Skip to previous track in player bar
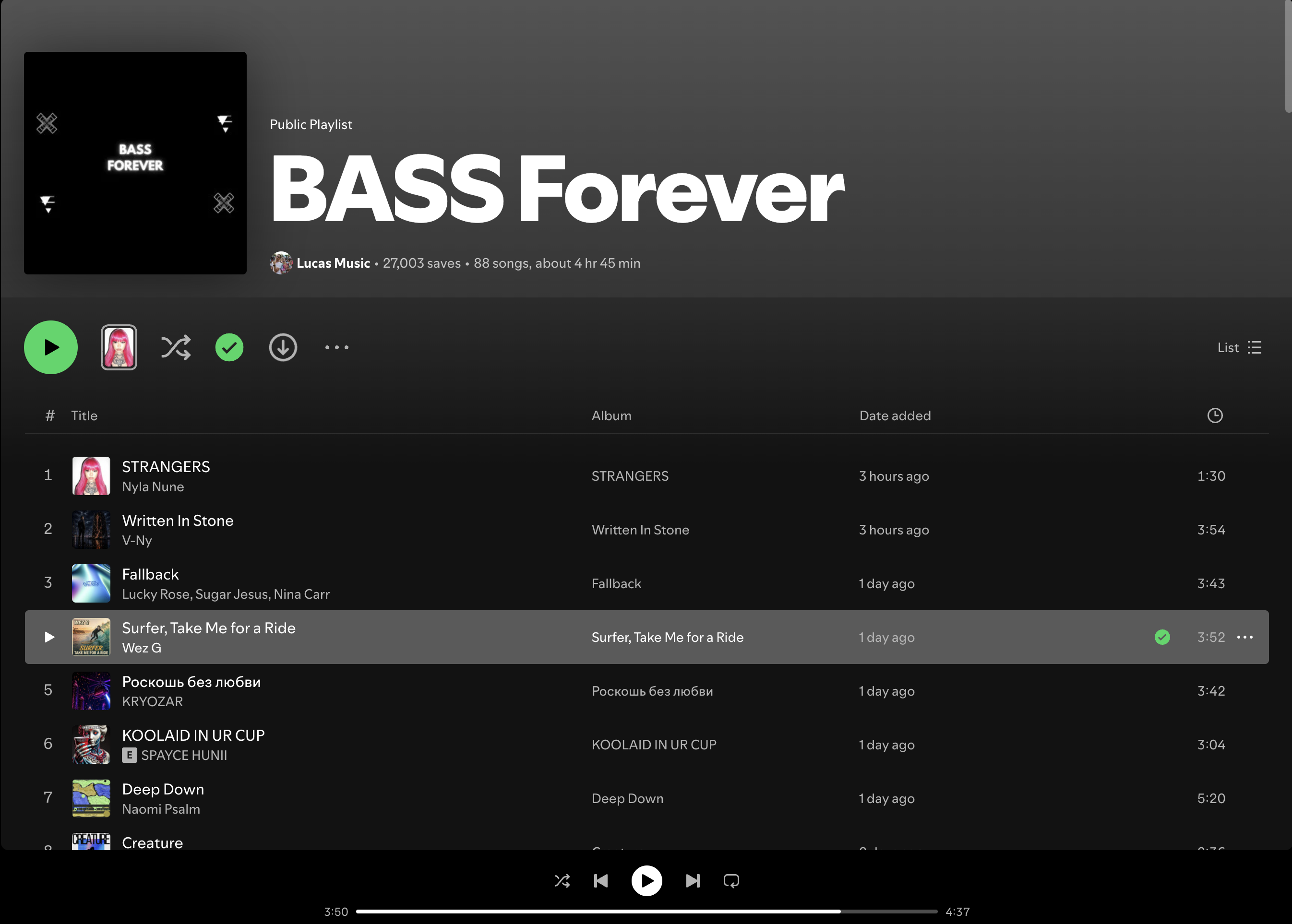Image resolution: width=1292 pixels, height=924 pixels. click(x=600, y=881)
